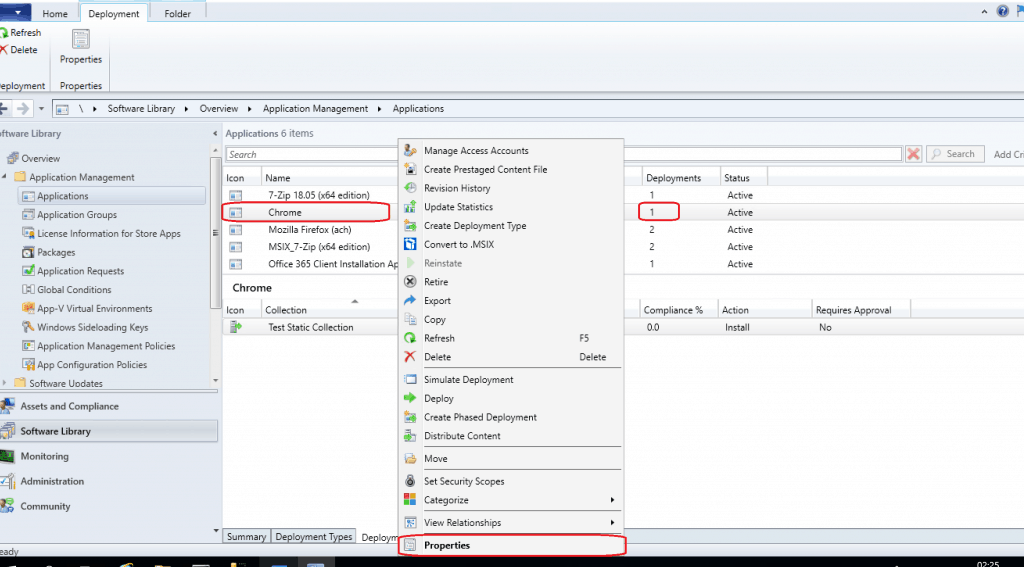1024x567 pixels.
Task: Click the green Refresh icon in menu
Action: coord(410,338)
